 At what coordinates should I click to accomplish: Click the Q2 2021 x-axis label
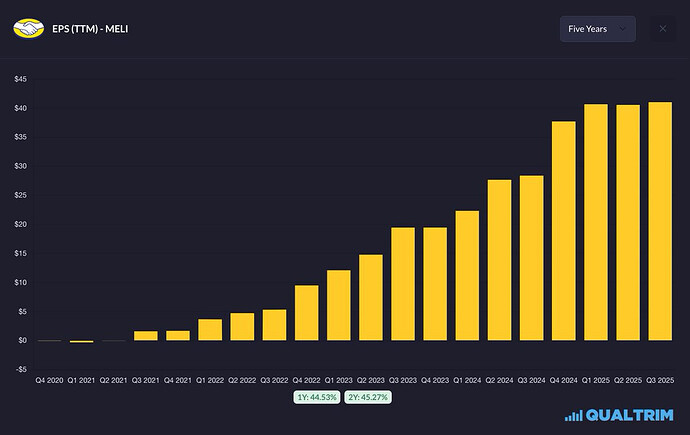click(x=114, y=380)
